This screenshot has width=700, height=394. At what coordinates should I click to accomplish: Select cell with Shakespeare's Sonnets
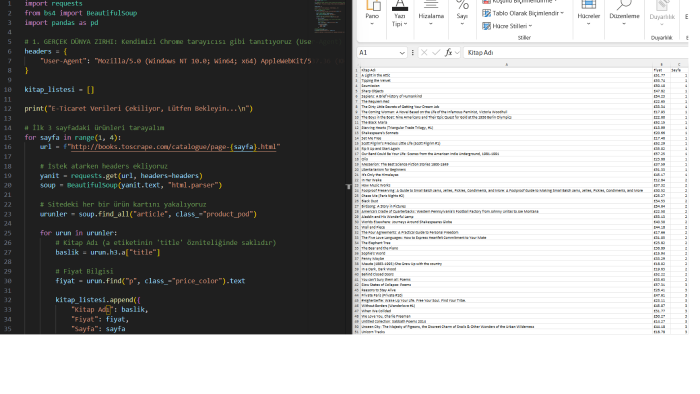[506, 133]
